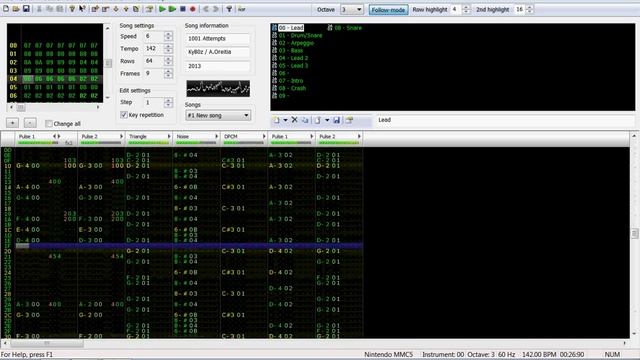
Task: Increase the Frames stepper value
Action: [168, 71]
